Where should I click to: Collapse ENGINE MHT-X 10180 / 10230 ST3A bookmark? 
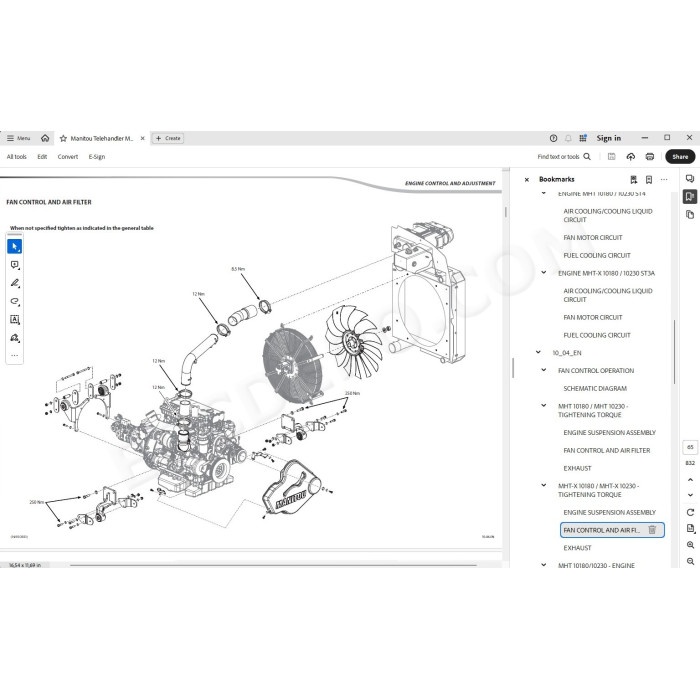pos(544,272)
